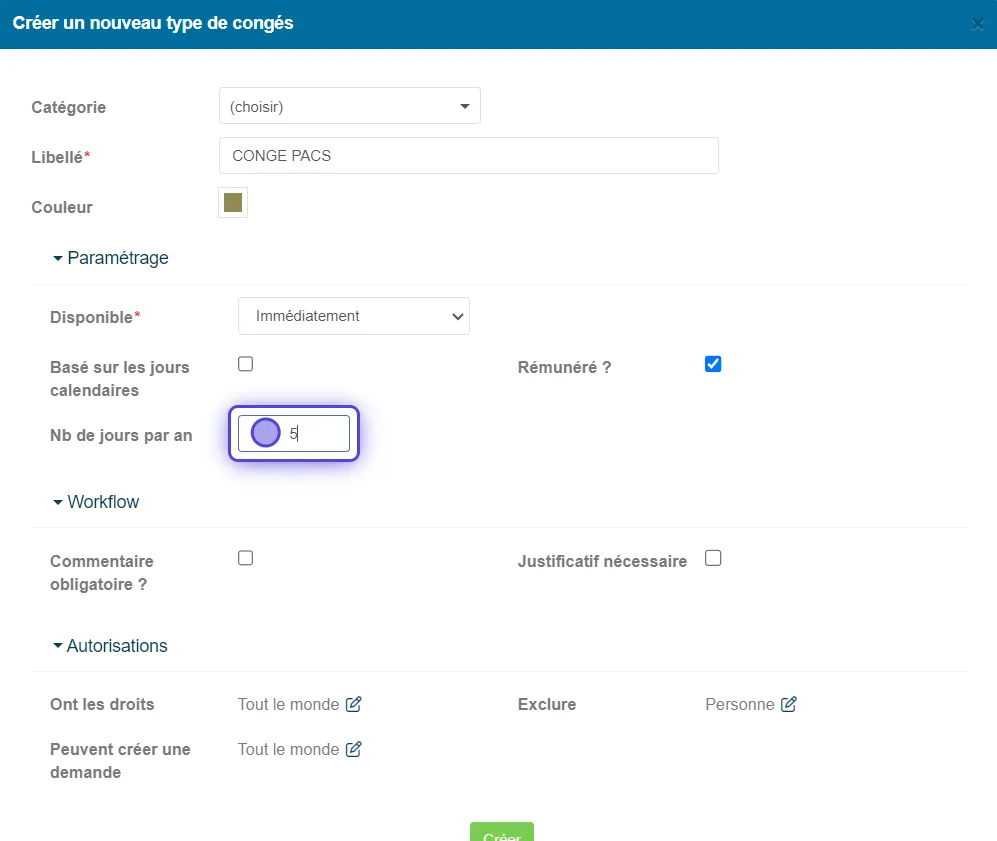Open the Disponible 'Immédiatement' dropdown
The image size is (997, 841).
click(354, 316)
